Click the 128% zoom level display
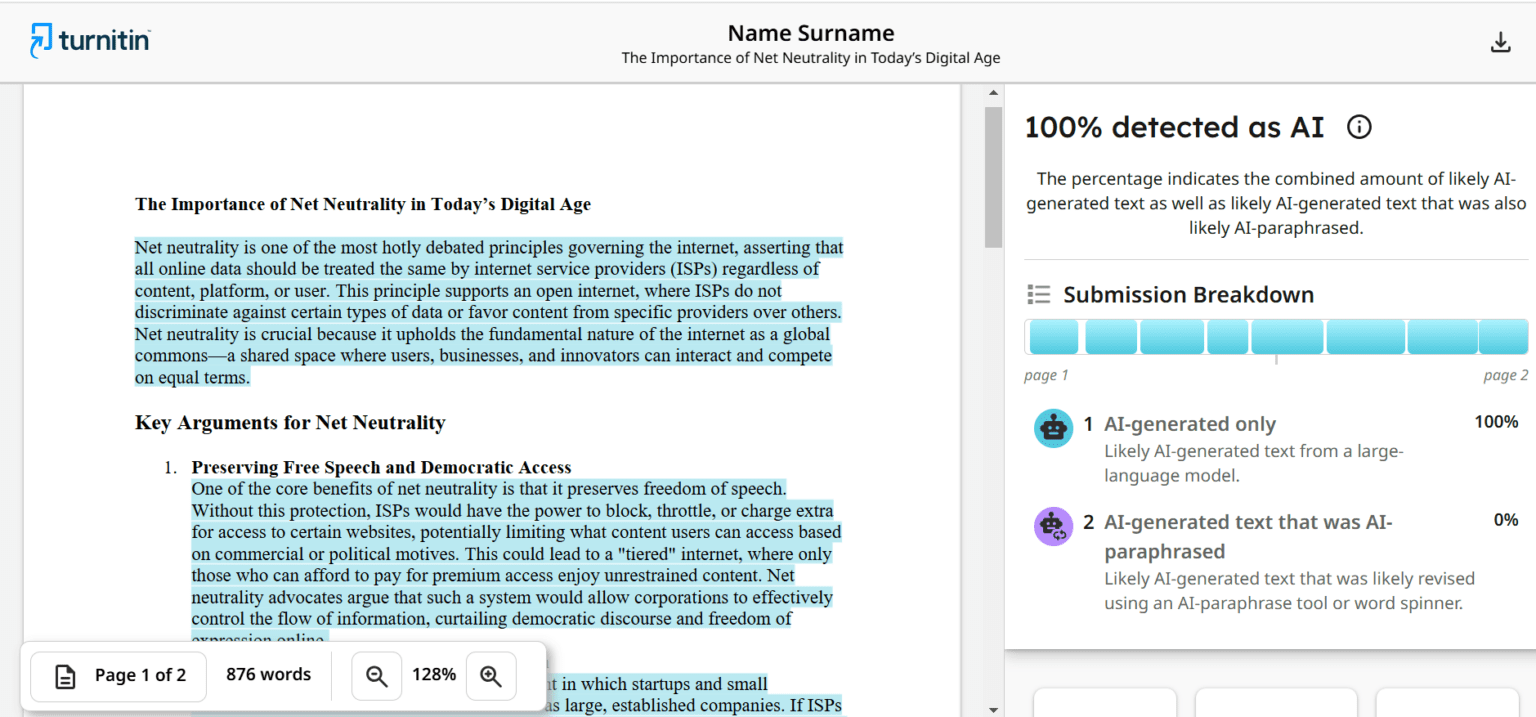 [434, 675]
